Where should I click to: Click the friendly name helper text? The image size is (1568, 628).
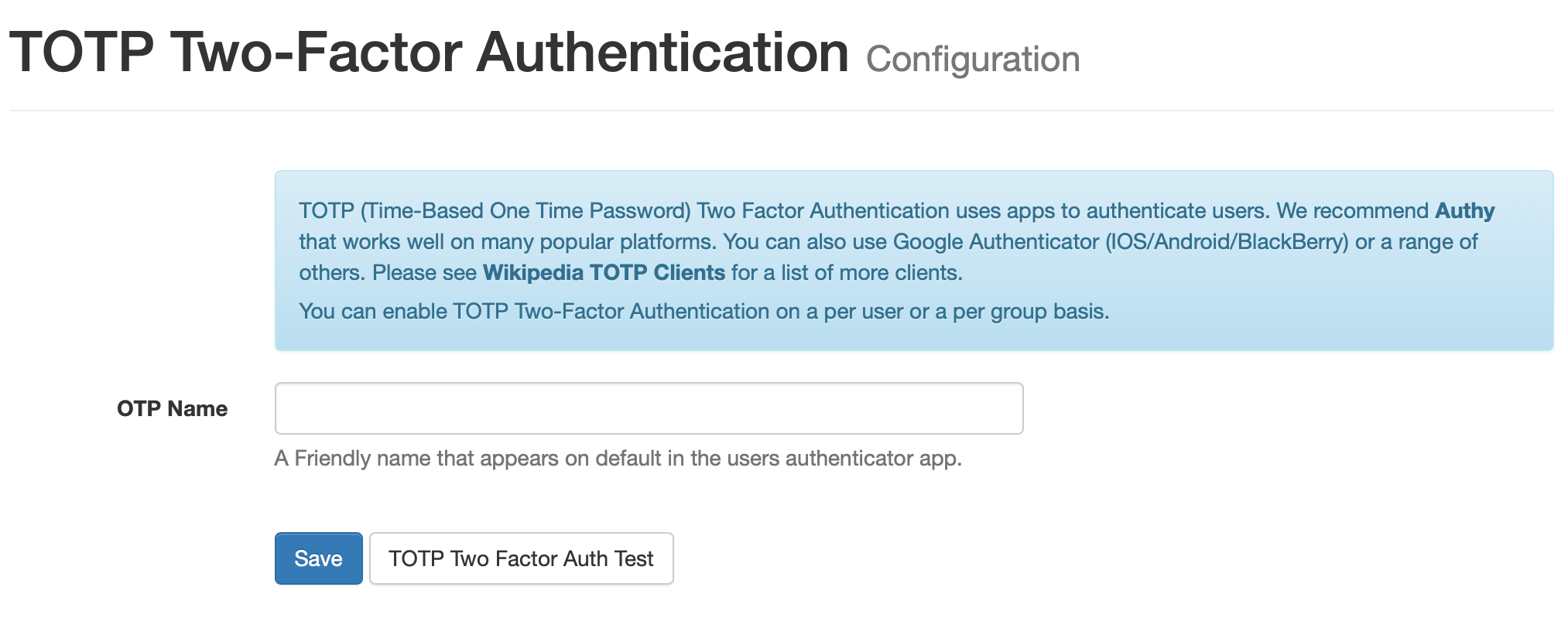(x=618, y=457)
